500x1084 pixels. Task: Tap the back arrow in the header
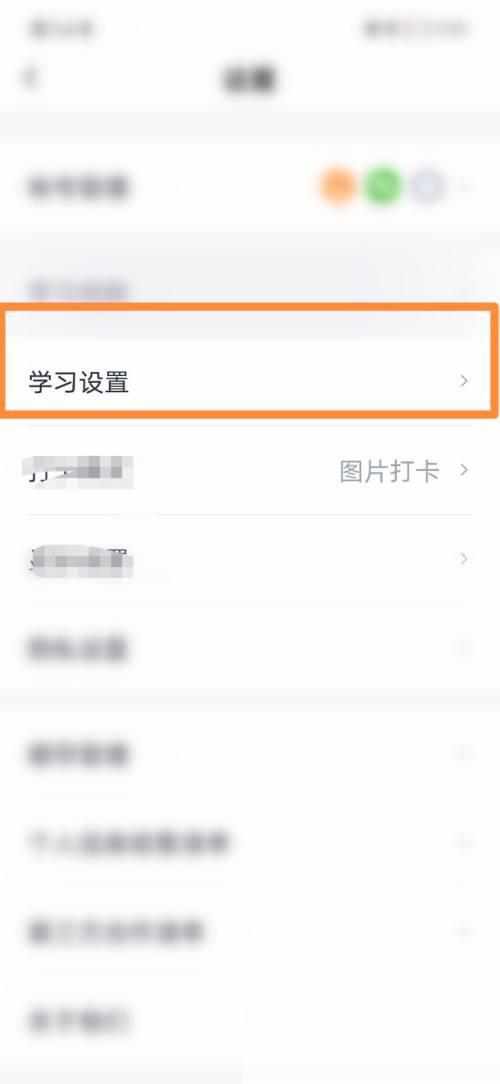[30, 78]
